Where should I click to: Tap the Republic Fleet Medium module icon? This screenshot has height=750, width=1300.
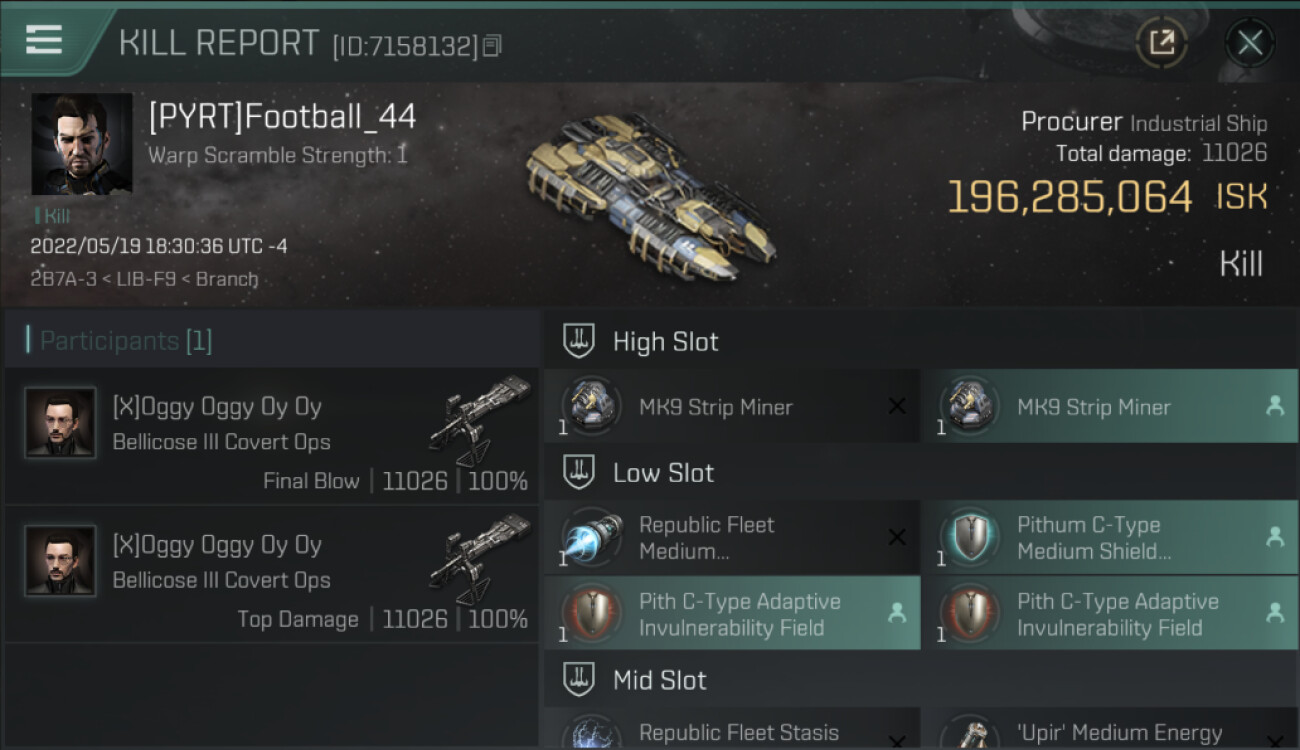tap(592, 537)
